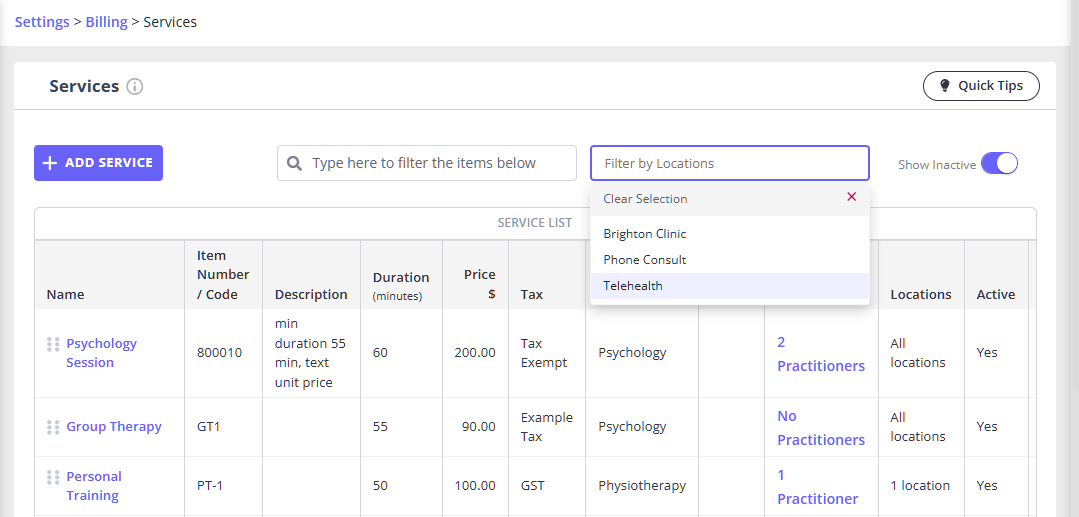Click the info icon beside Services heading

click(135, 87)
